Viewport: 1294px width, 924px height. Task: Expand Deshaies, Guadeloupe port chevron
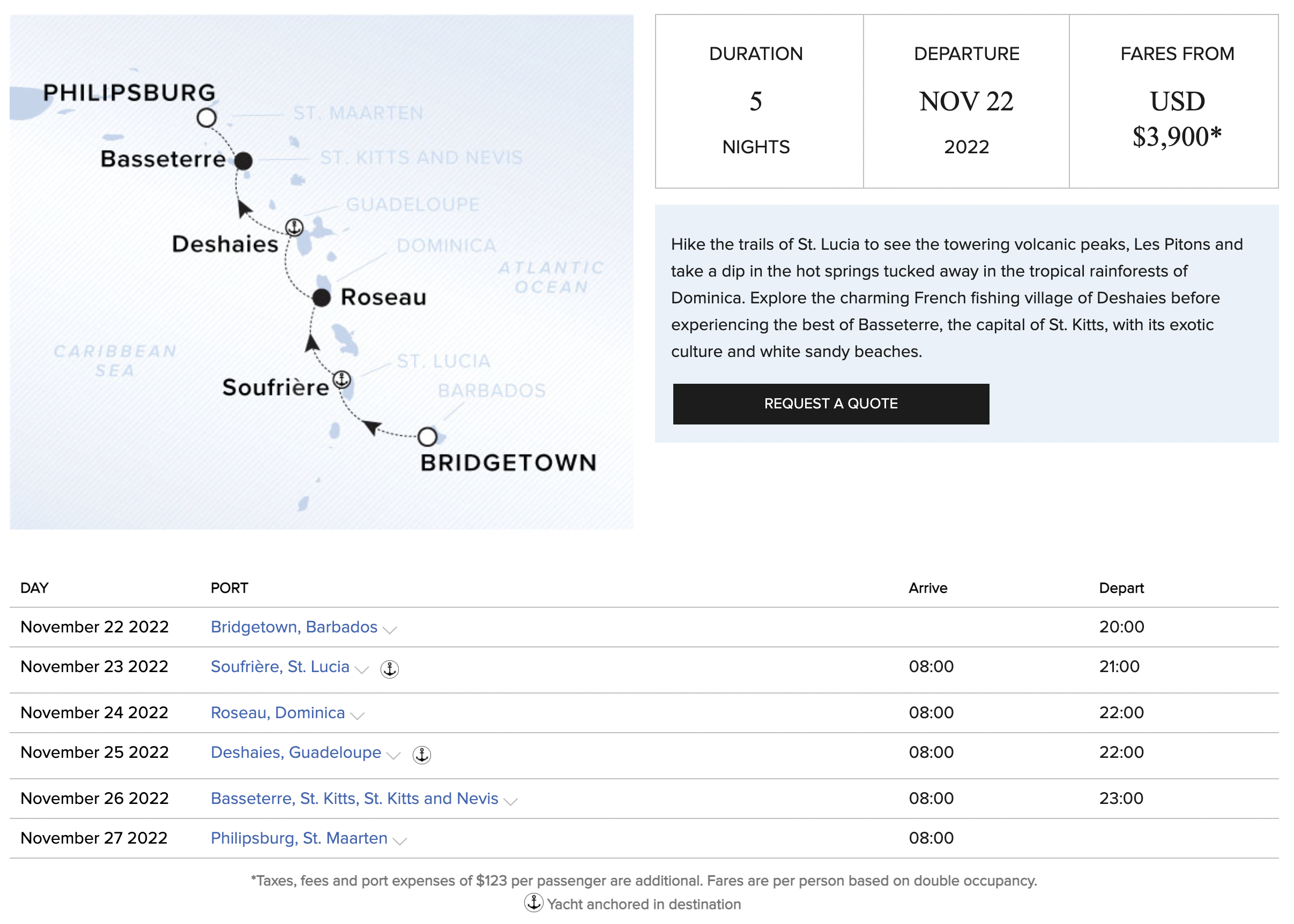[393, 755]
